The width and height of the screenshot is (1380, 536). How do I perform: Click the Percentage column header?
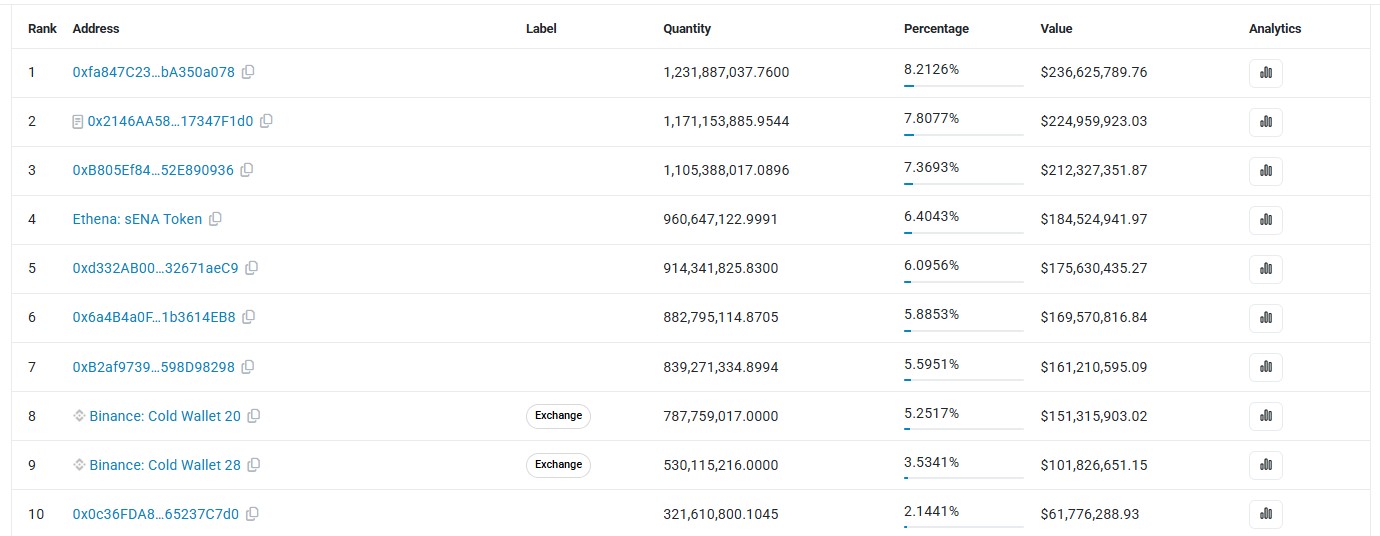936,29
